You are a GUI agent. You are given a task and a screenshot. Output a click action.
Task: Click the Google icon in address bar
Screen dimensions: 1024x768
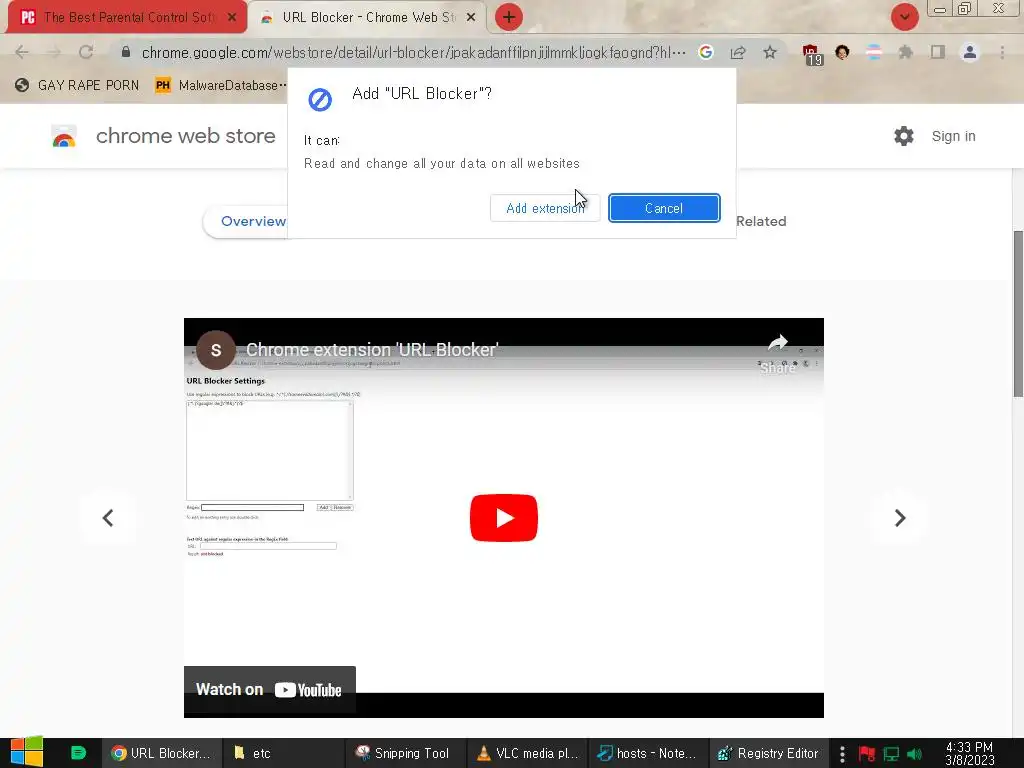(706, 52)
